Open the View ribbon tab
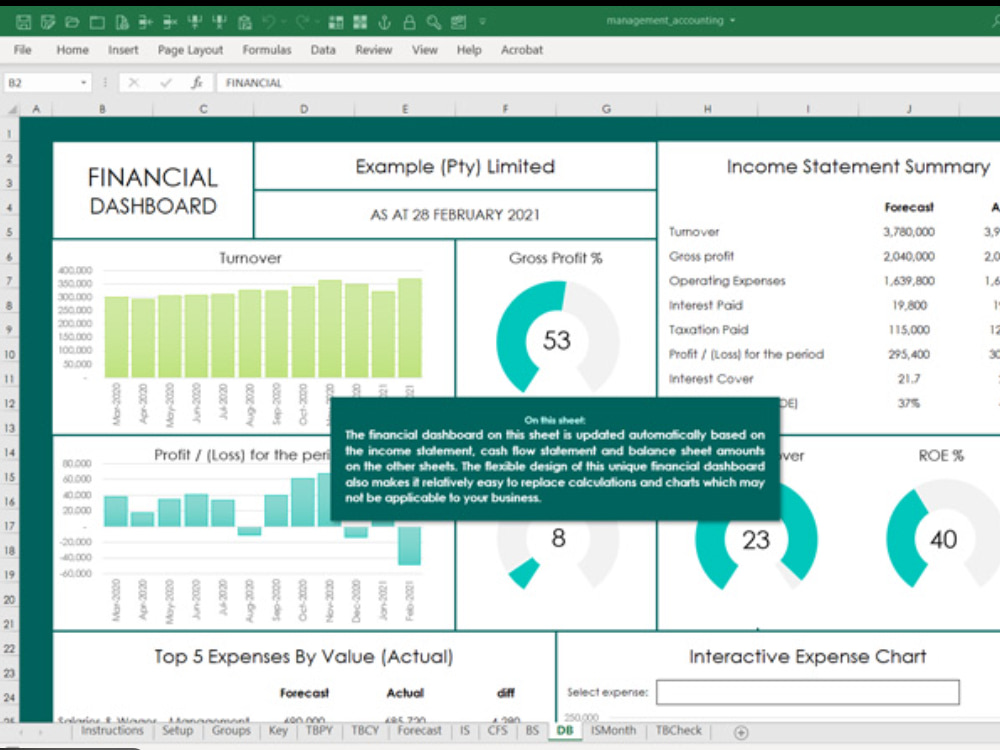1000x750 pixels. coord(425,50)
